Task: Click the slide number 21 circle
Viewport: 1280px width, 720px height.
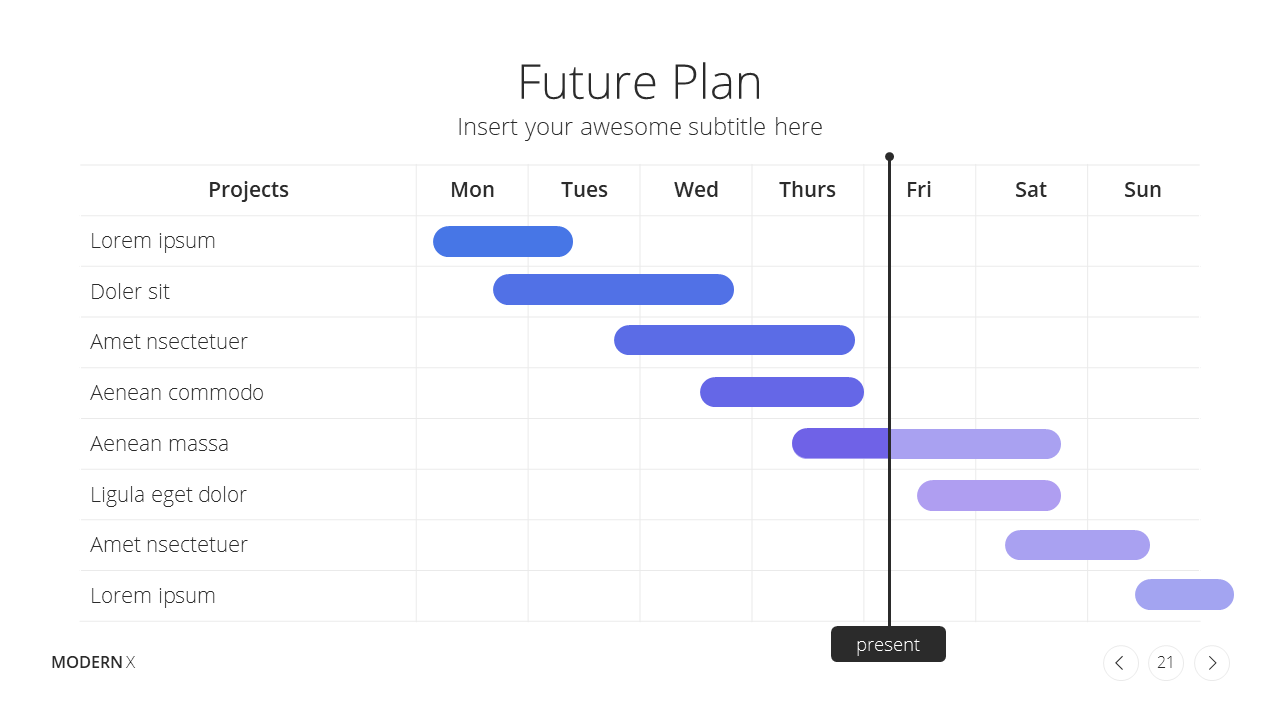Action: (x=1166, y=663)
